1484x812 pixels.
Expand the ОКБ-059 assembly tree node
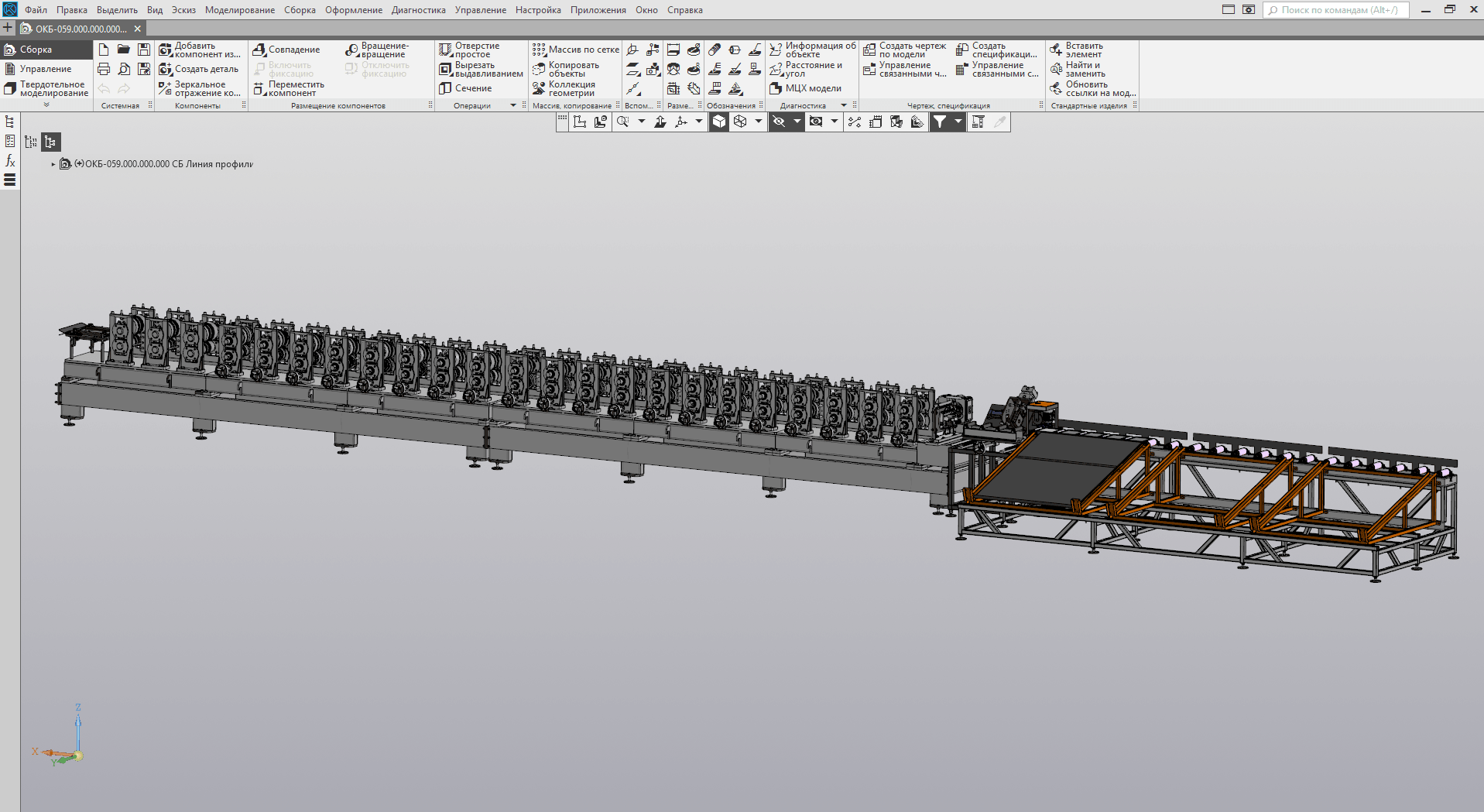point(53,164)
